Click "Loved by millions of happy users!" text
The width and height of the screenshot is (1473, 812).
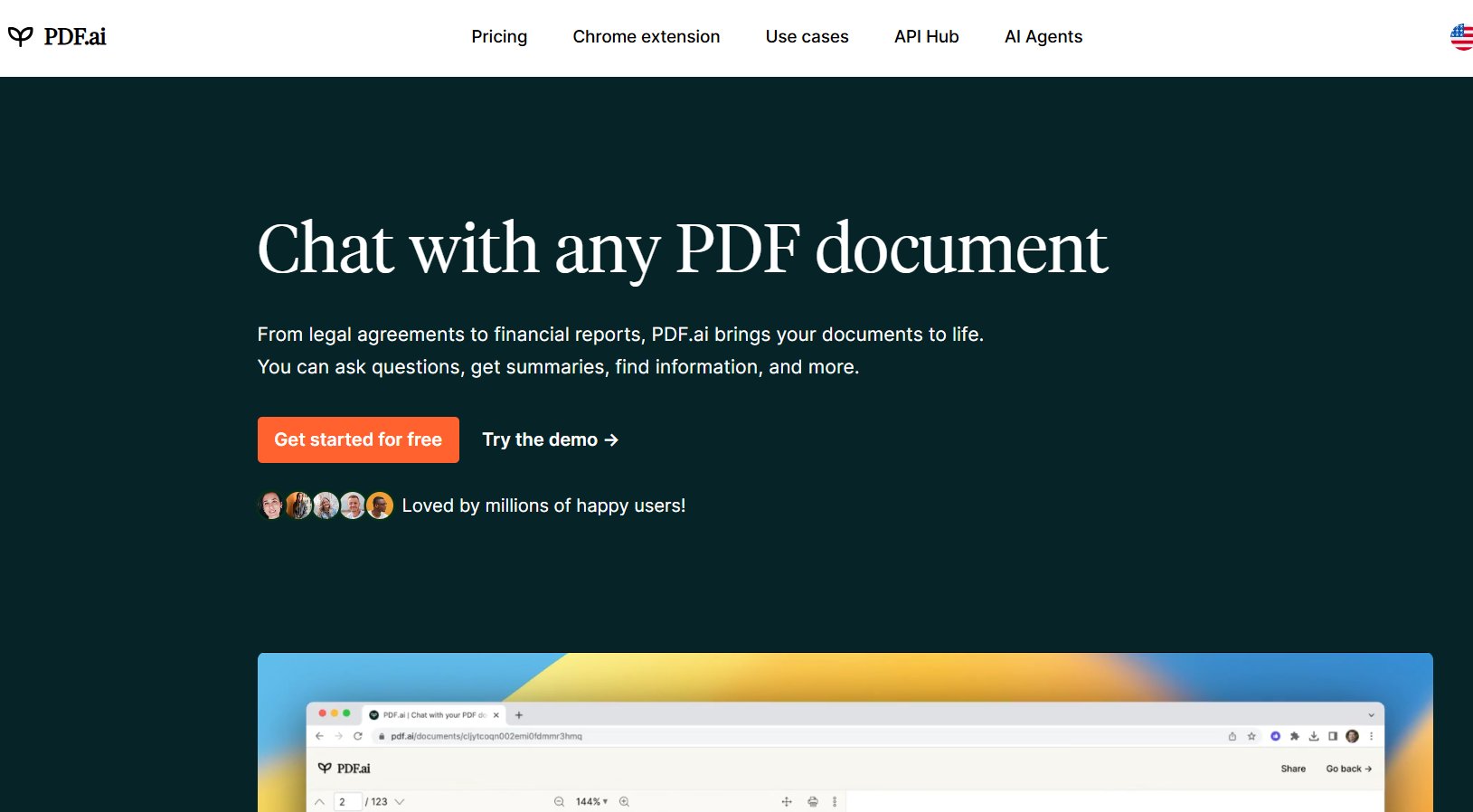pos(543,505)
